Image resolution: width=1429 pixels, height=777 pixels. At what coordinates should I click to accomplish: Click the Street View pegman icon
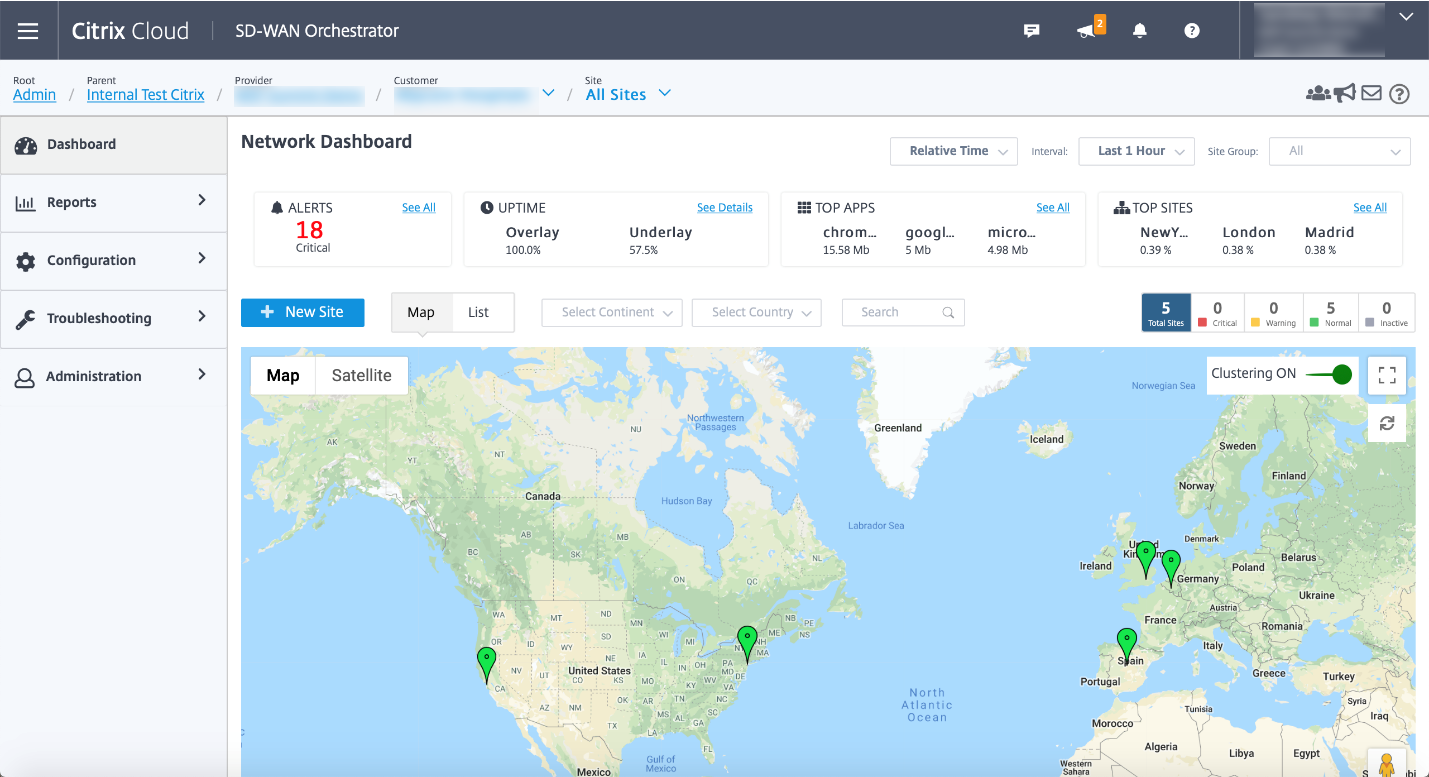click(x=1387, y=765)
